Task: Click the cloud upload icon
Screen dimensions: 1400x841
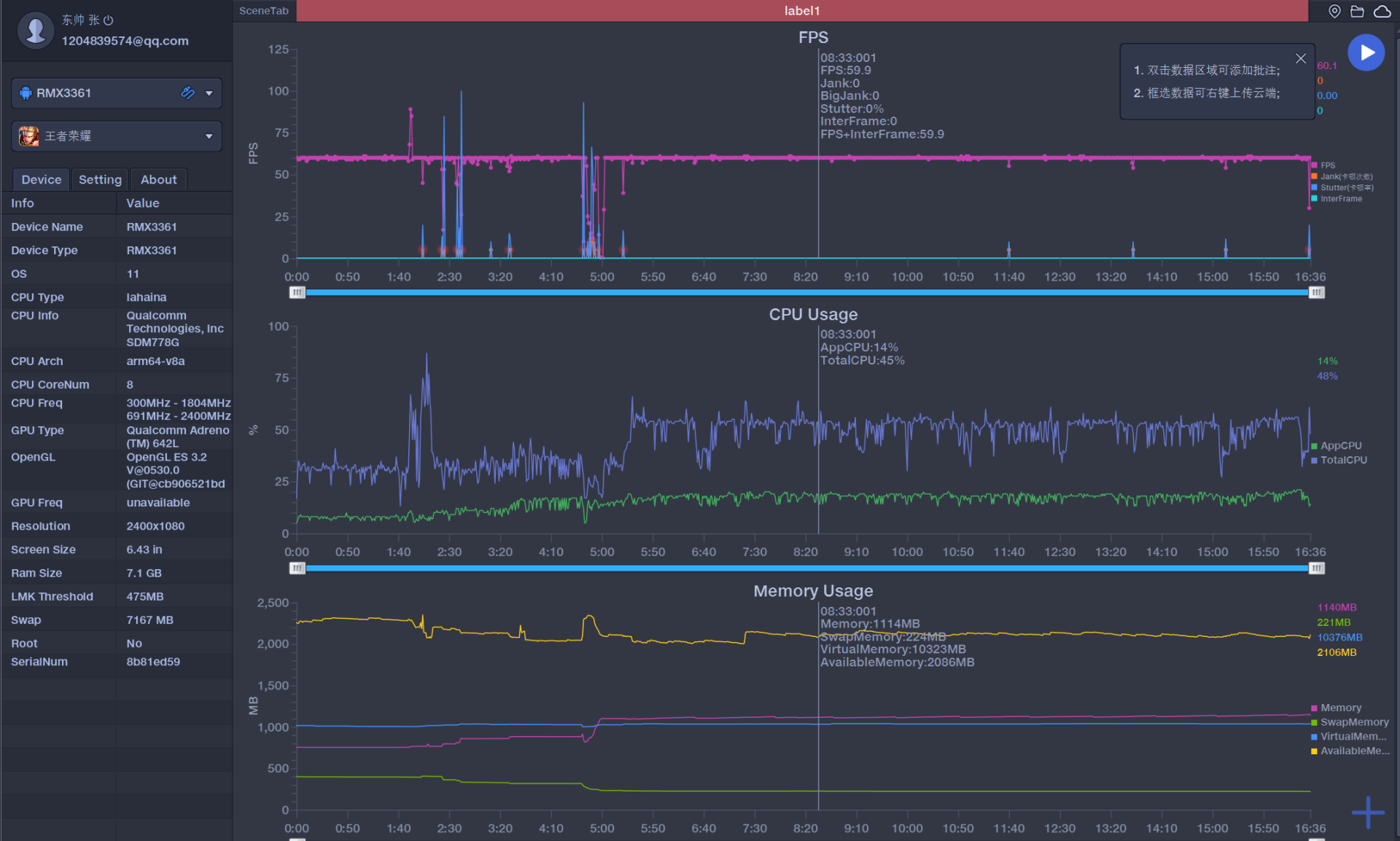Action: [1382, 11]
